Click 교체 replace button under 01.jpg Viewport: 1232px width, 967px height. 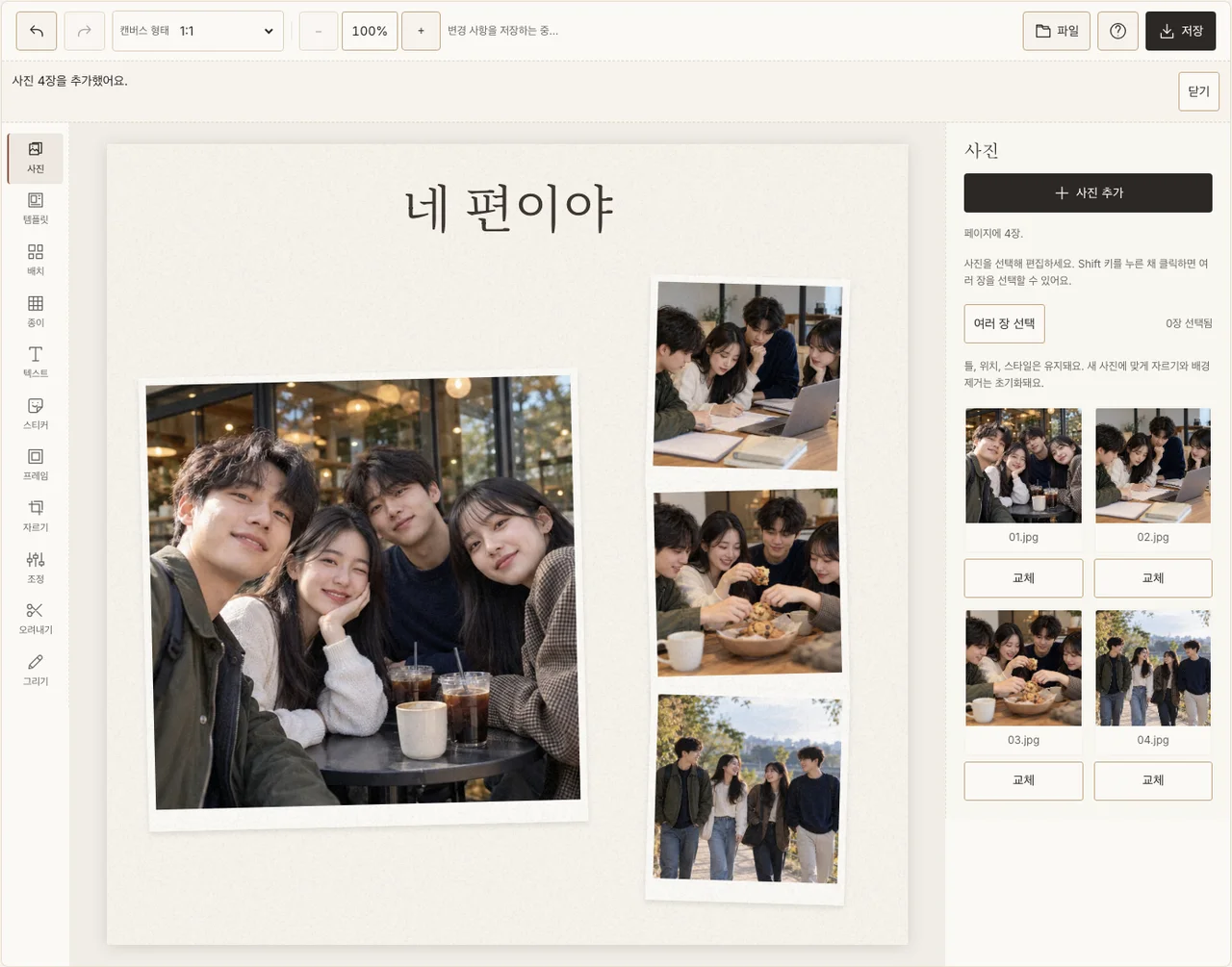pos(1023,578)
